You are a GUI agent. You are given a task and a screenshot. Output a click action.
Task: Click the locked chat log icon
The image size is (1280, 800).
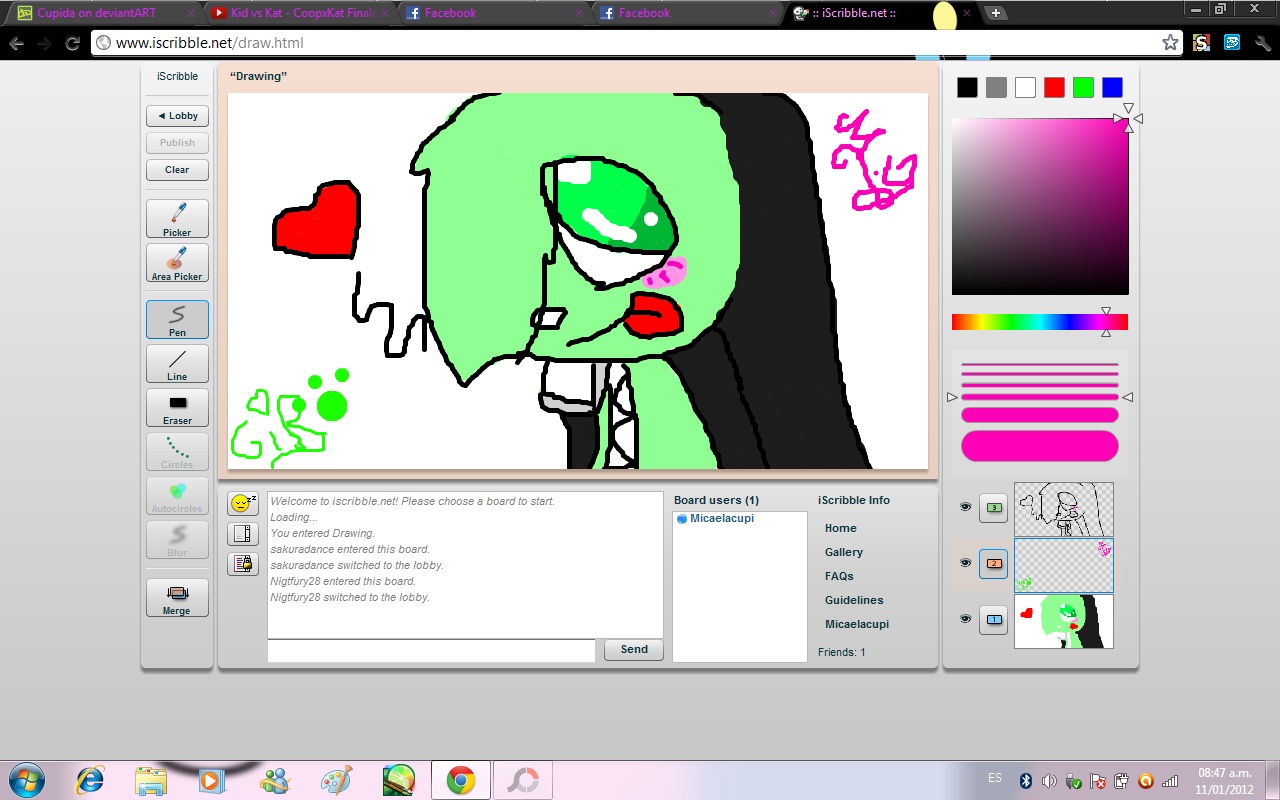tap(243, 564)
